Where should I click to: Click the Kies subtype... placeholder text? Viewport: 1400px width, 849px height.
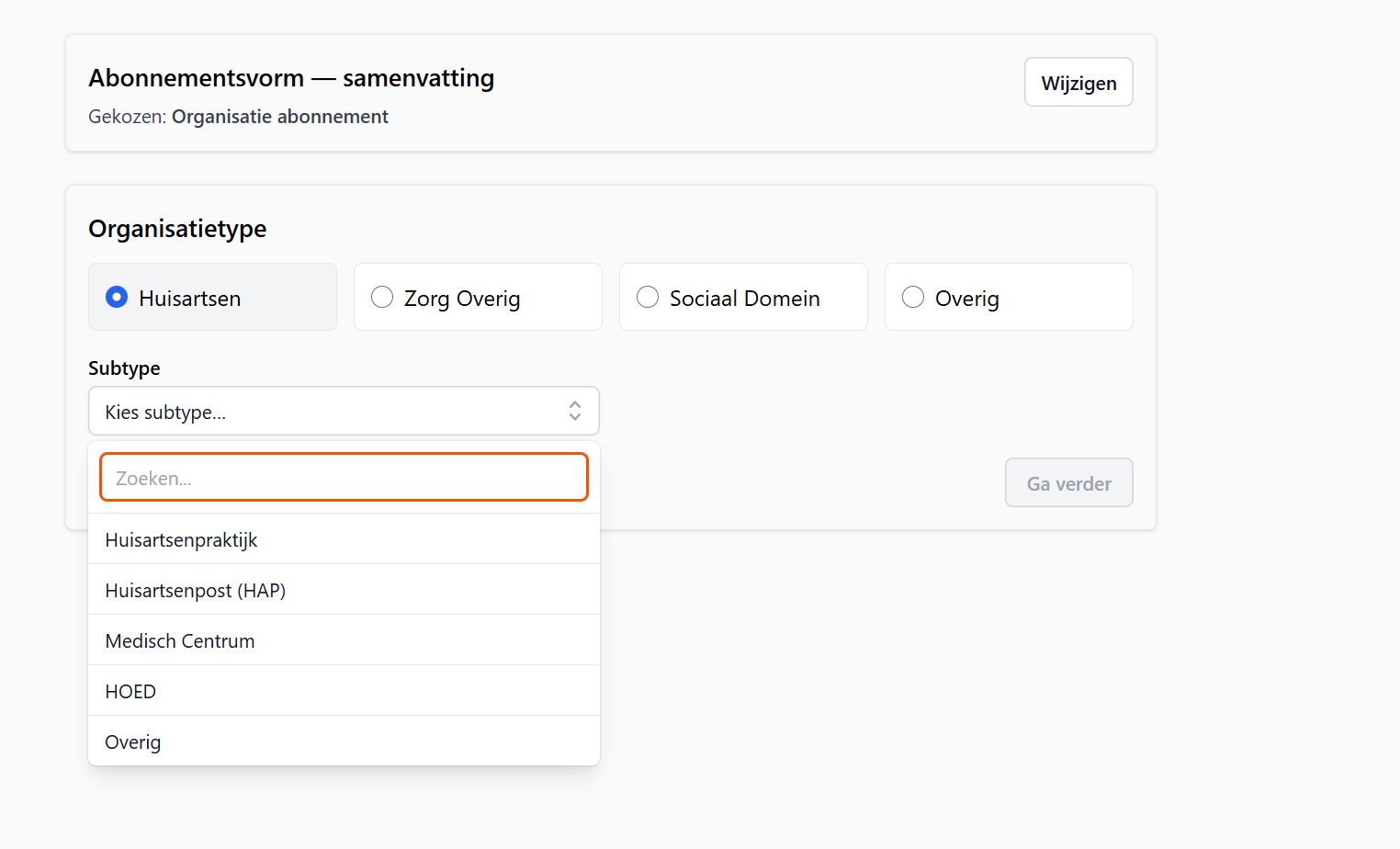point(165,413)
